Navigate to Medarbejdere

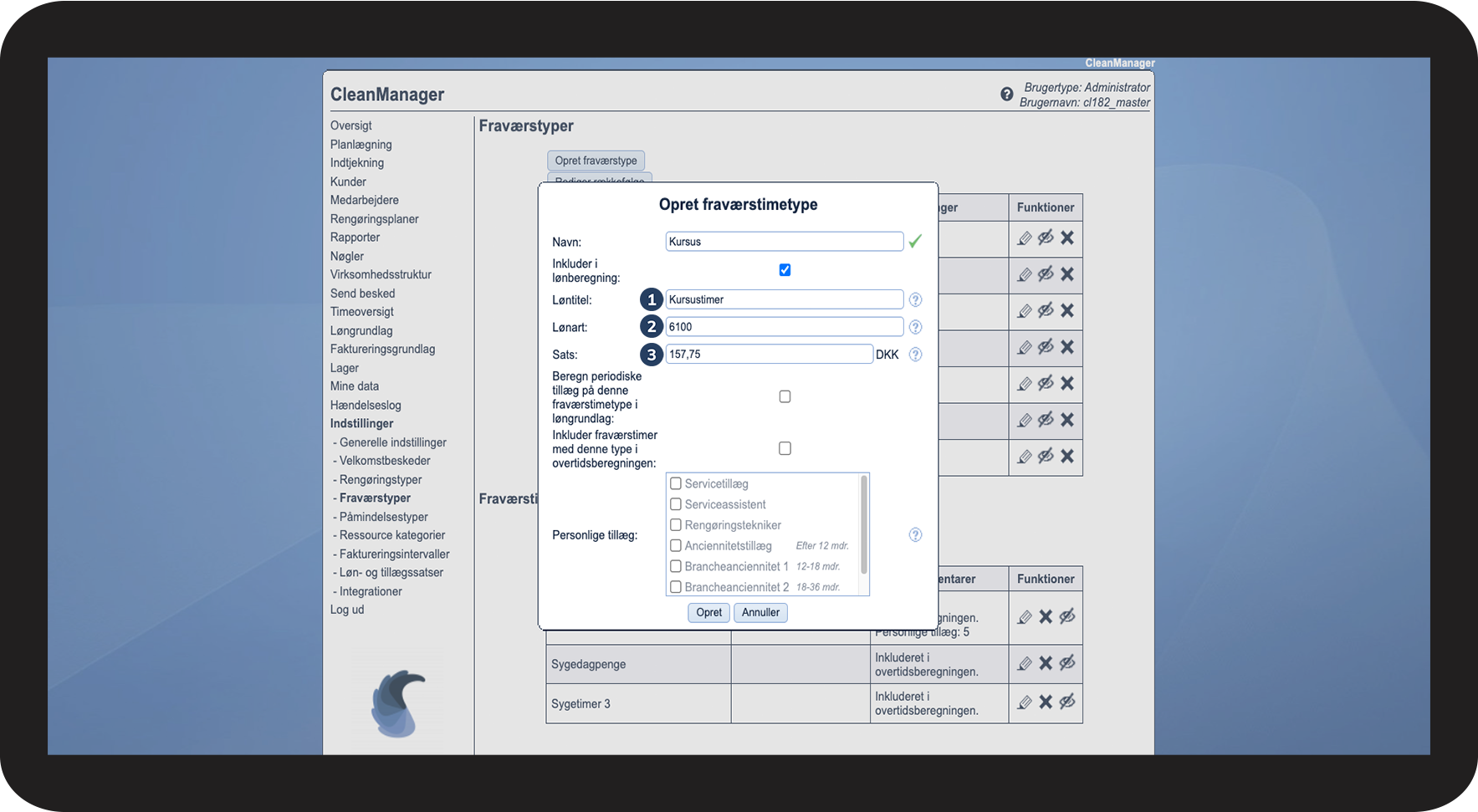point(365,200)
